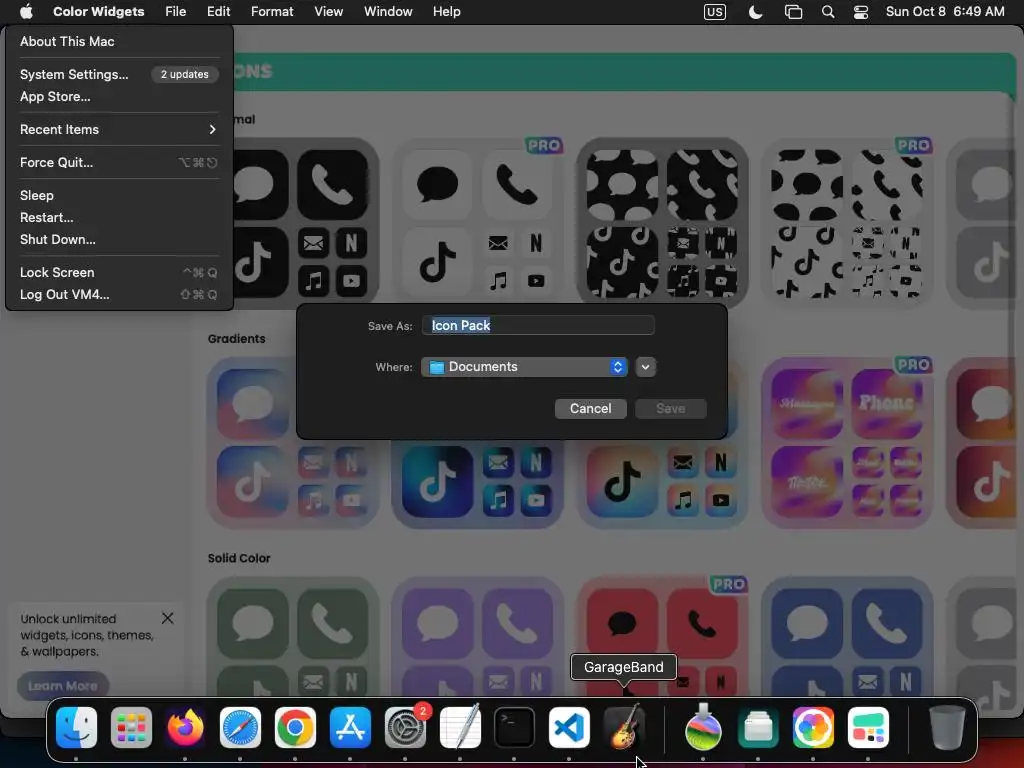The image size is (1024, 768).
Task: Click the Color Widgets dock icon
Action: [868, 728]
